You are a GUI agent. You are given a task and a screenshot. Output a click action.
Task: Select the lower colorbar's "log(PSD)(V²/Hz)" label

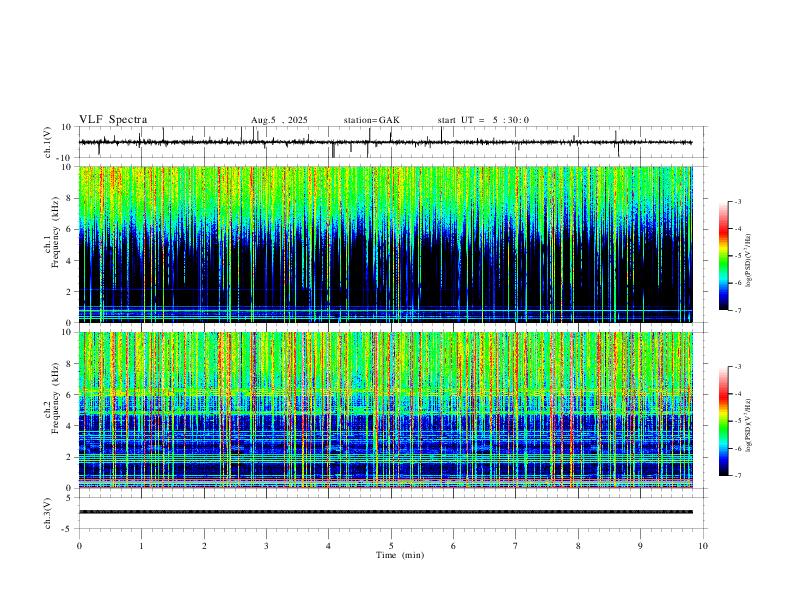pos(749,426)
